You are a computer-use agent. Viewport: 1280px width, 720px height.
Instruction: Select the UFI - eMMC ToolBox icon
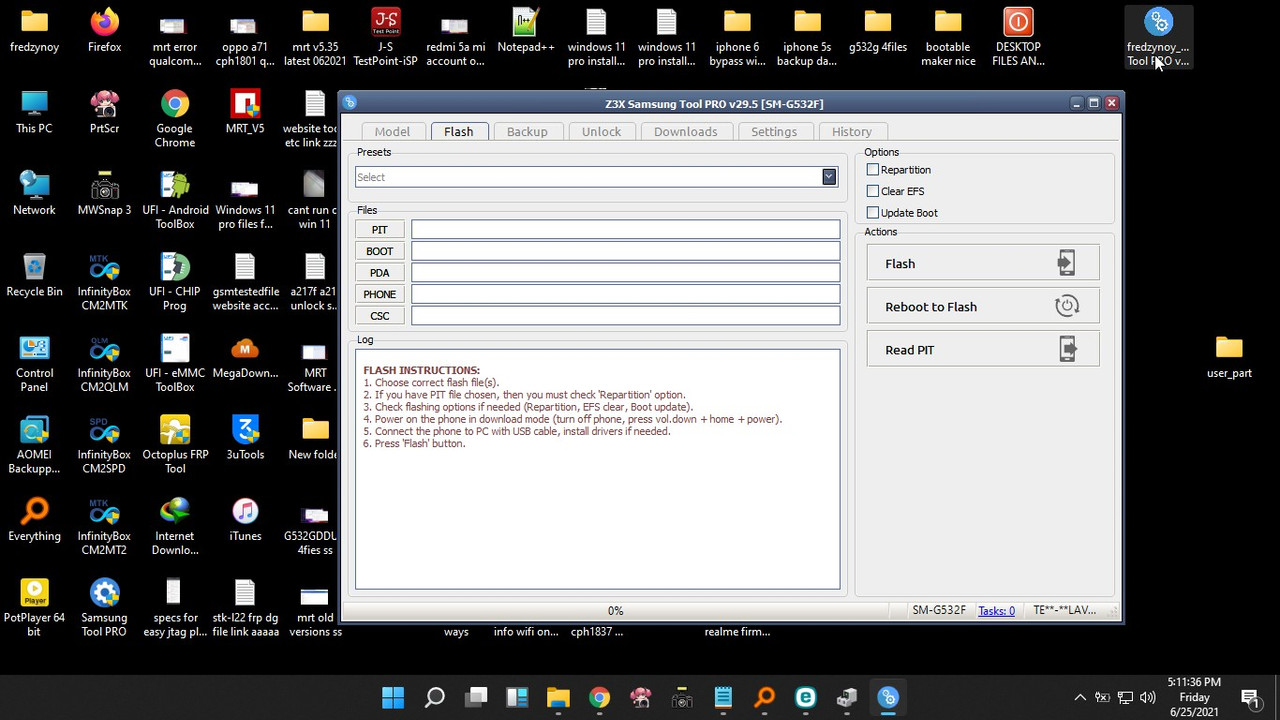(x=174, y=364)
